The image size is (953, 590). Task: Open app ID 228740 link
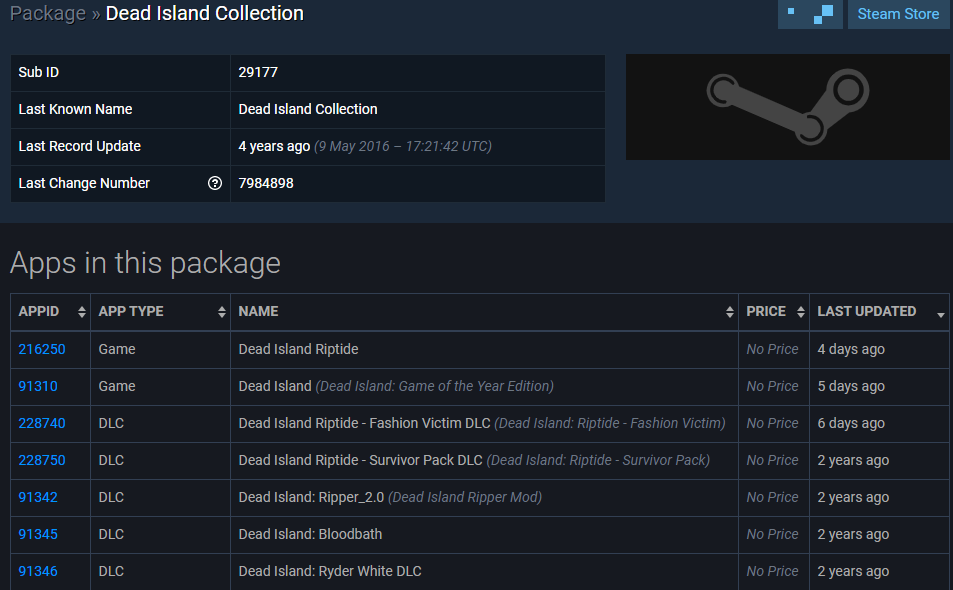(x=42, y=423)
